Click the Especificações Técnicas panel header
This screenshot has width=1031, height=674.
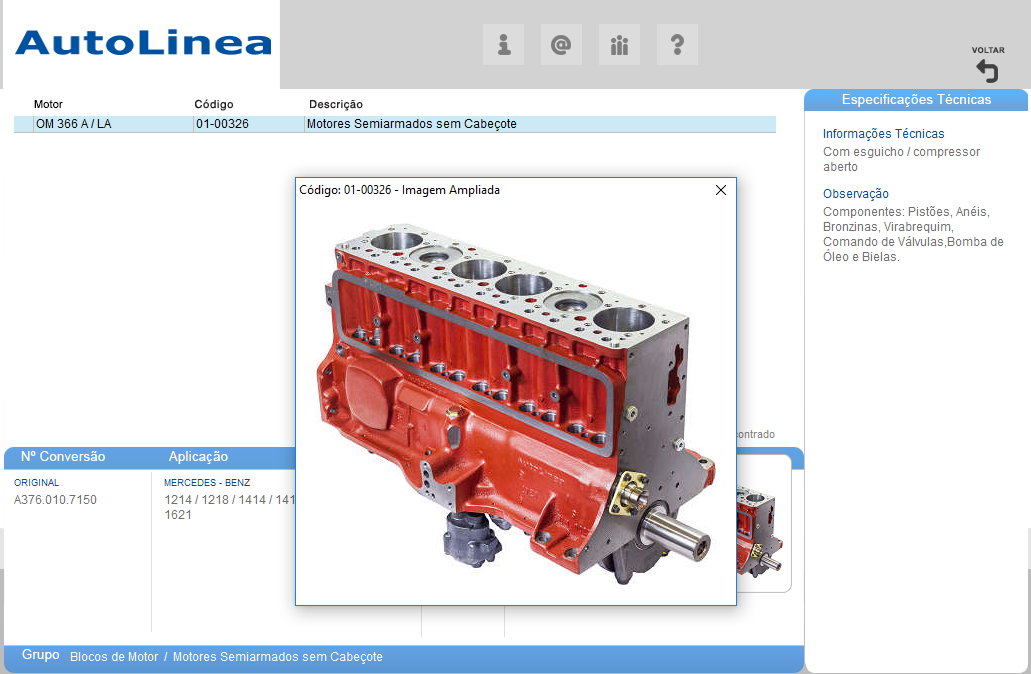916,100
